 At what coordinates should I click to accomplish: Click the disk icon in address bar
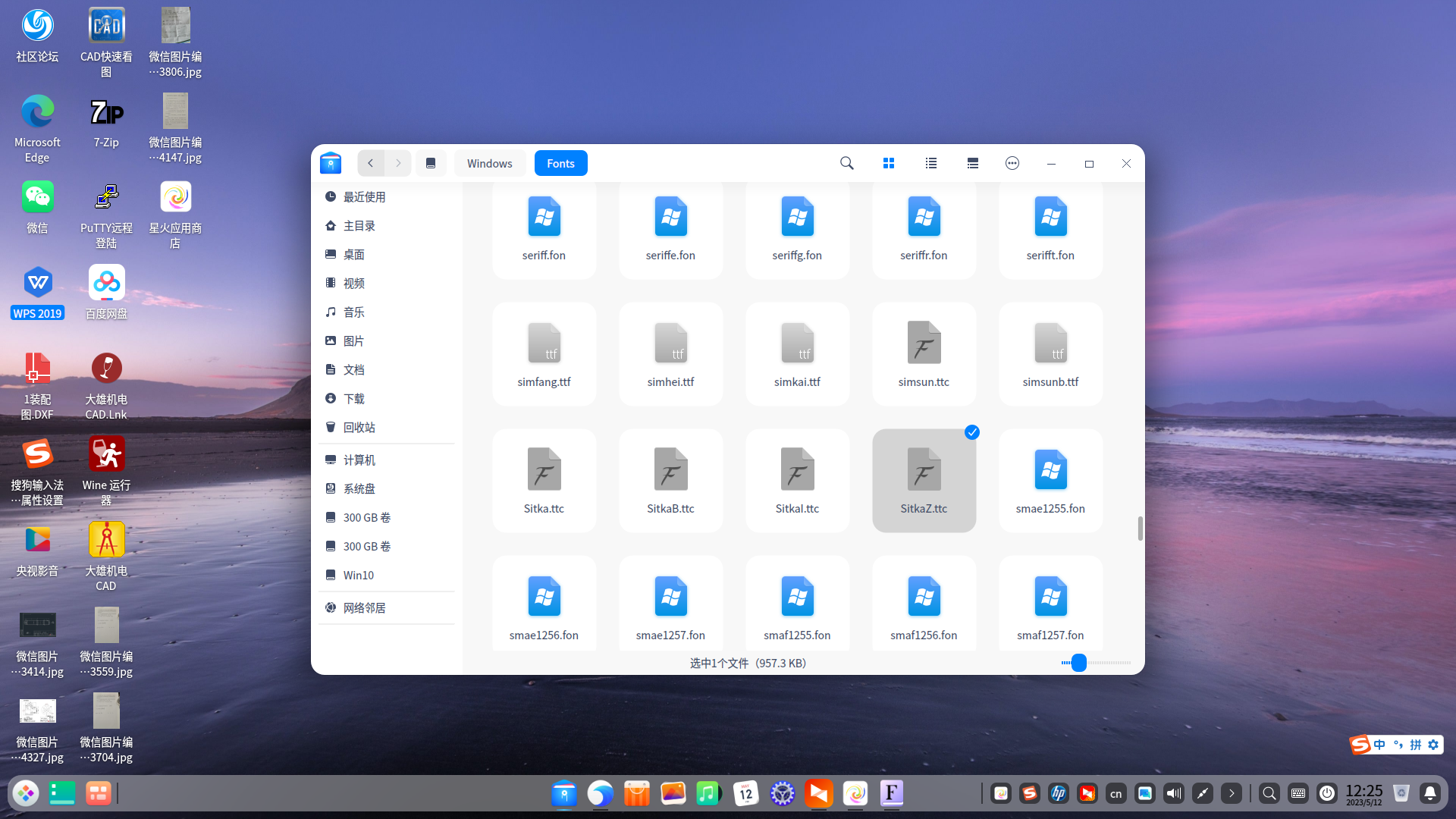coord(431,163)
